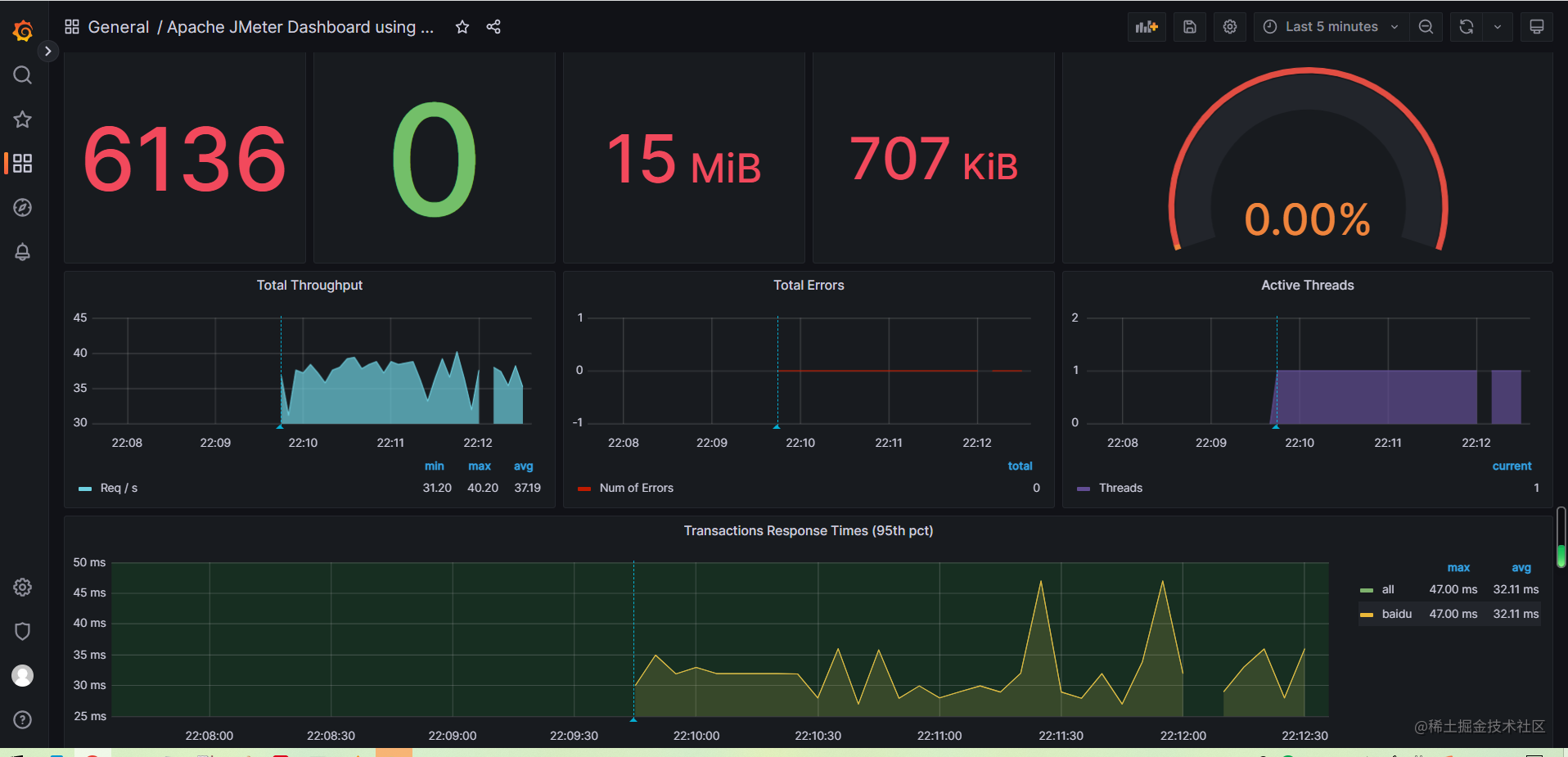
Task: Open dashboard settings gear icon
Action: pyautogui.click(x=1229, y=26)
